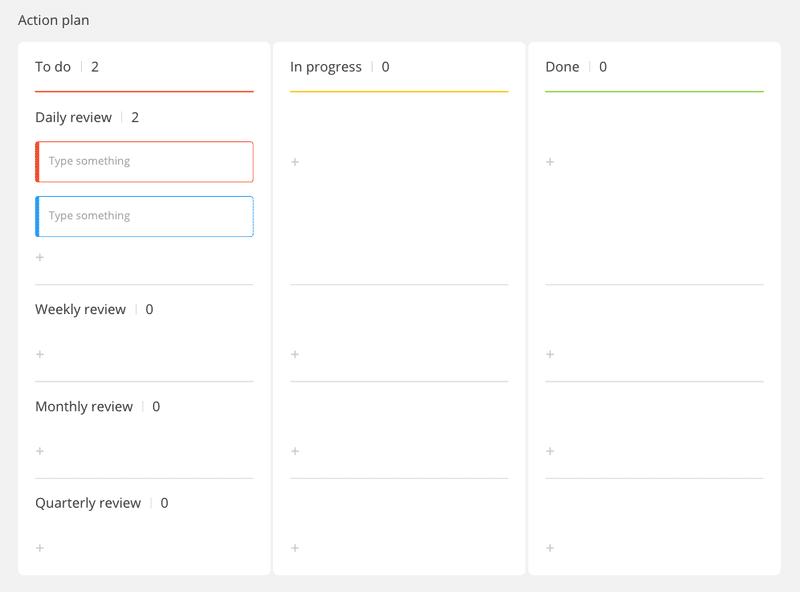Add Daily review card in Done column
This screenshot has height=592, width=800.
[x=550, y=162]
